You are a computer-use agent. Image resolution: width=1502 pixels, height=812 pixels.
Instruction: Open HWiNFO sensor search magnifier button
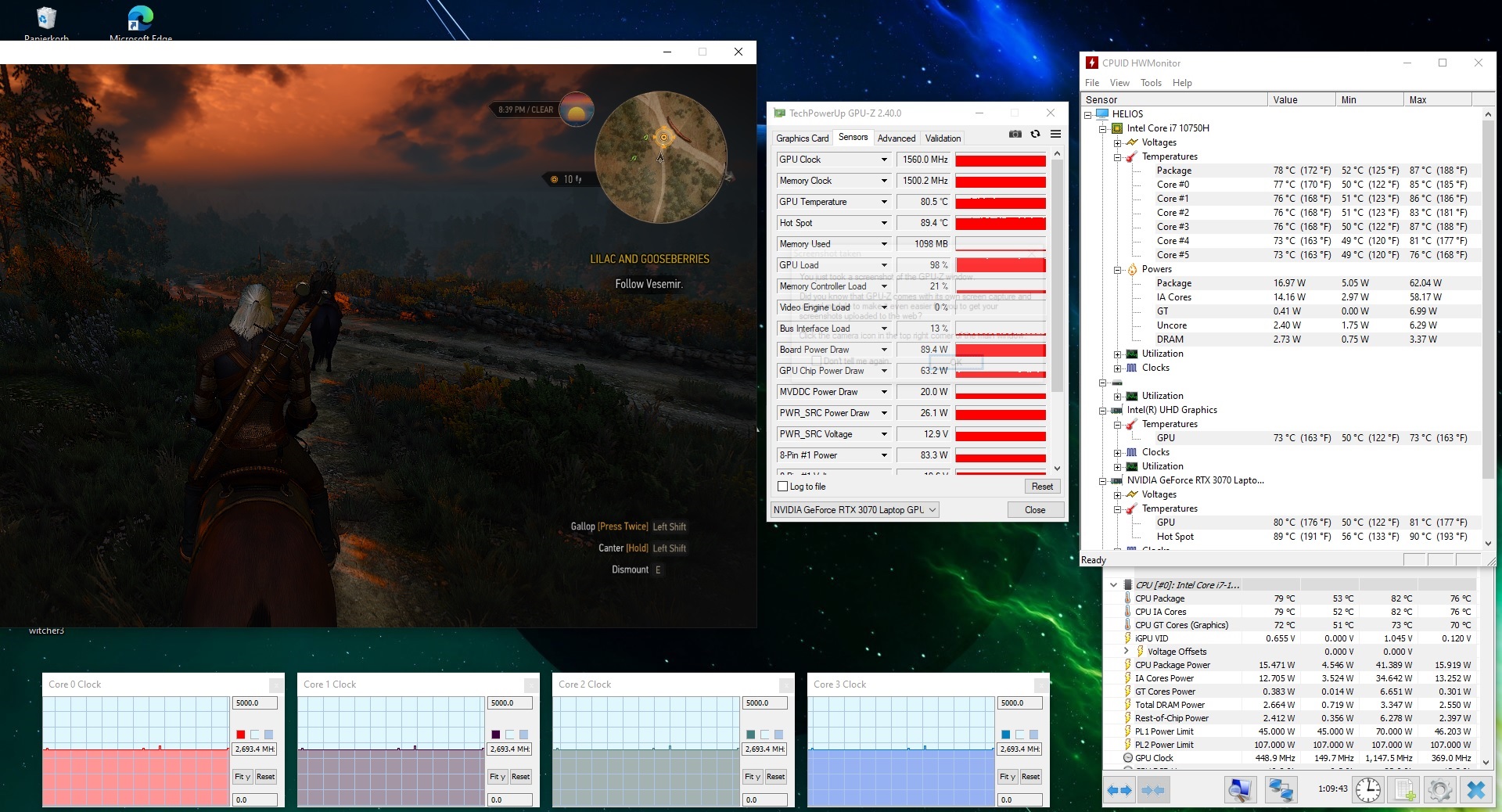[x=1240, y=790]
